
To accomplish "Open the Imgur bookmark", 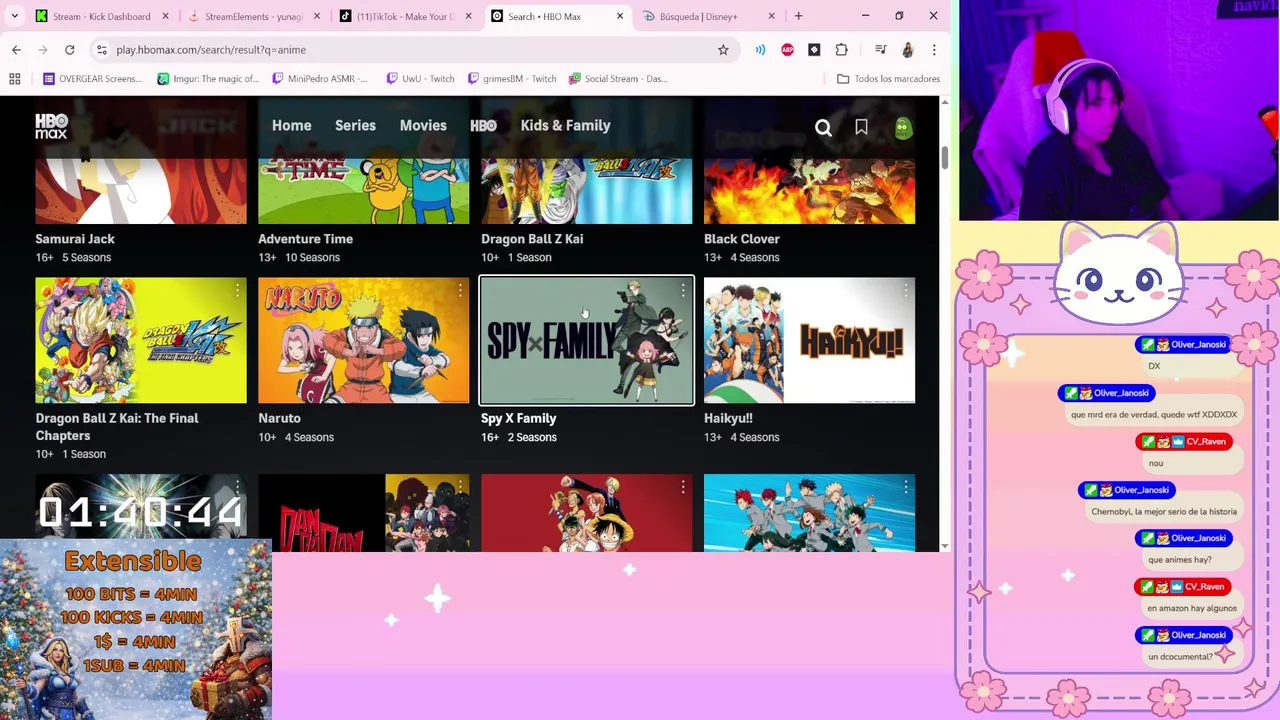I will 208,78.
